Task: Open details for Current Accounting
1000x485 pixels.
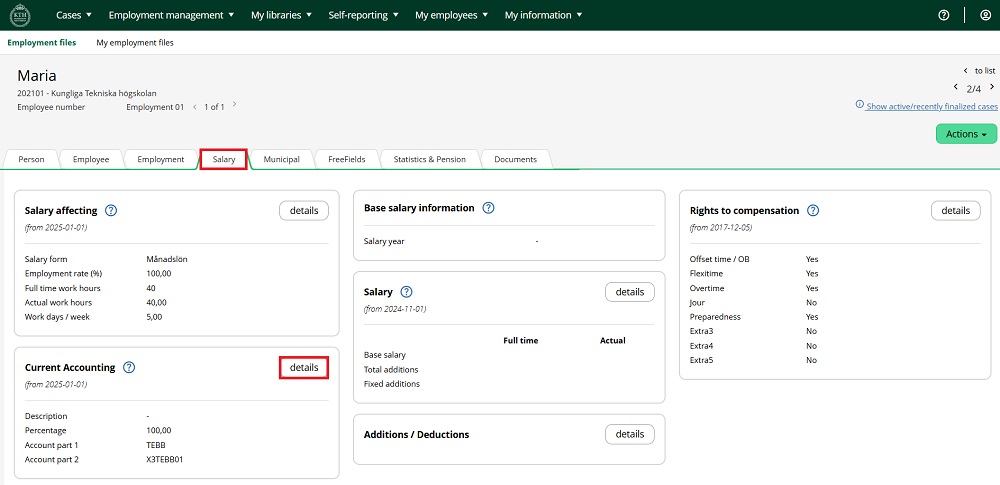Action: click(304, 367)
